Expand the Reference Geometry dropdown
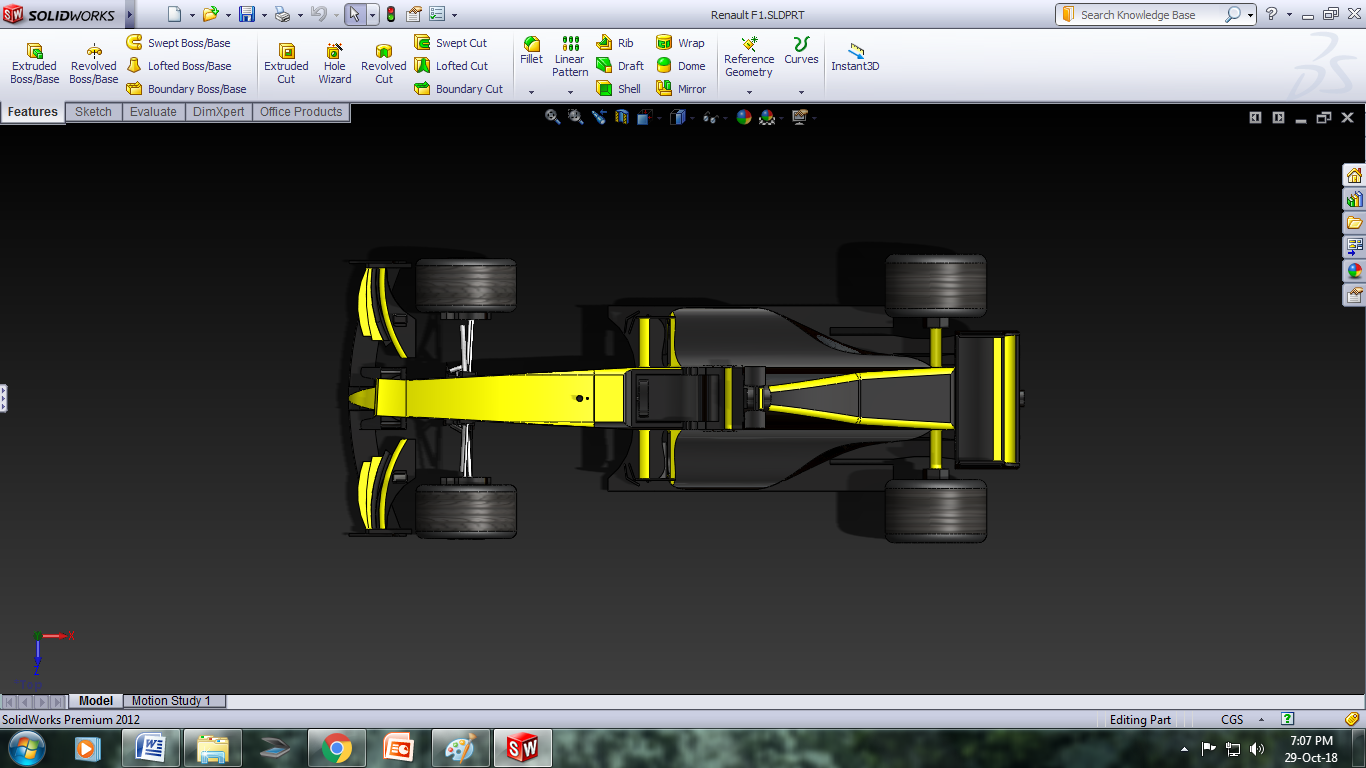1366x768 pixels. tap(749, 92)
